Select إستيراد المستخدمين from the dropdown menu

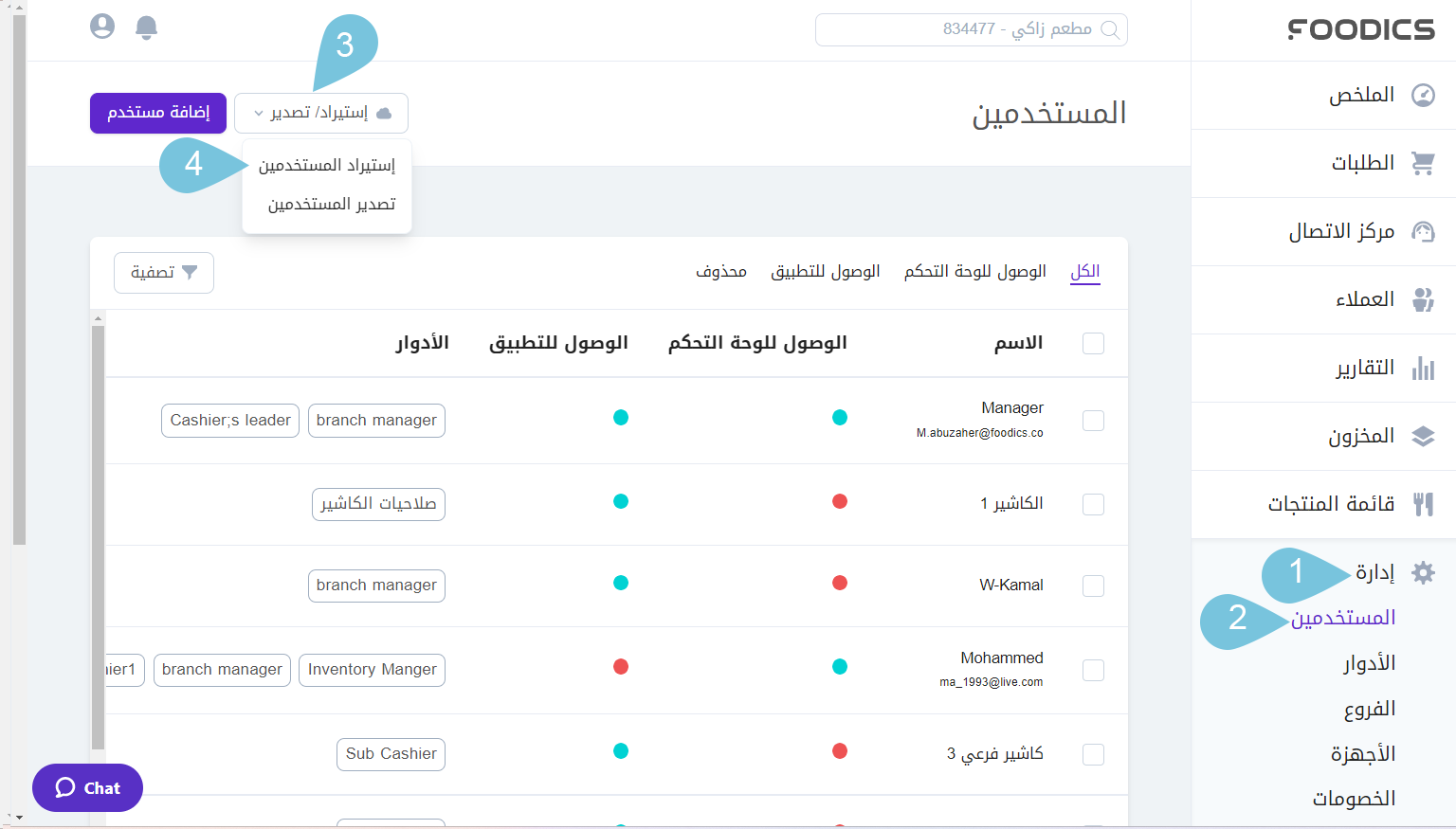coord(326,163)
